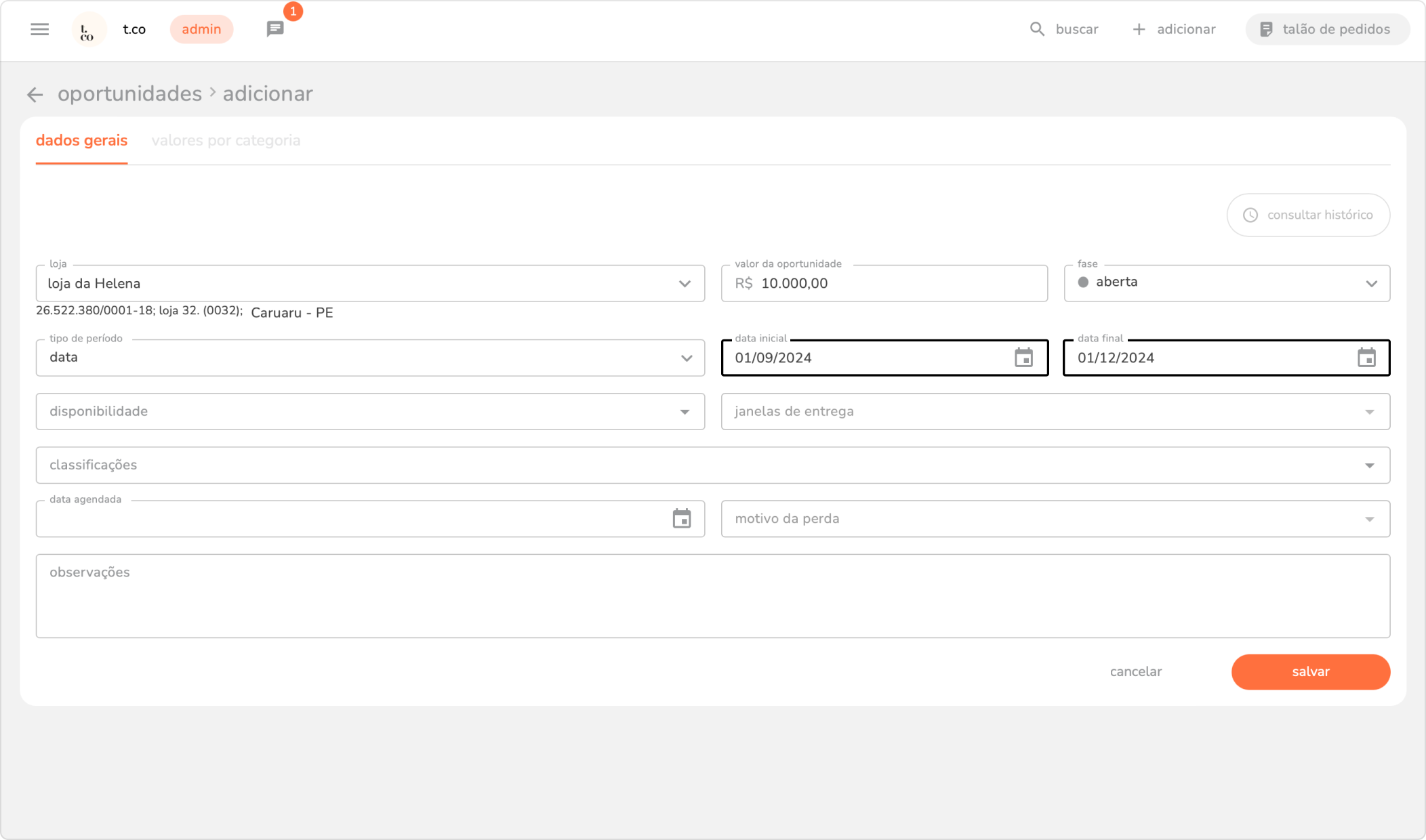Viewport: 1426px width, 840px height.
Task: Open the messages notification icon
Action: (x=275, y=29)
